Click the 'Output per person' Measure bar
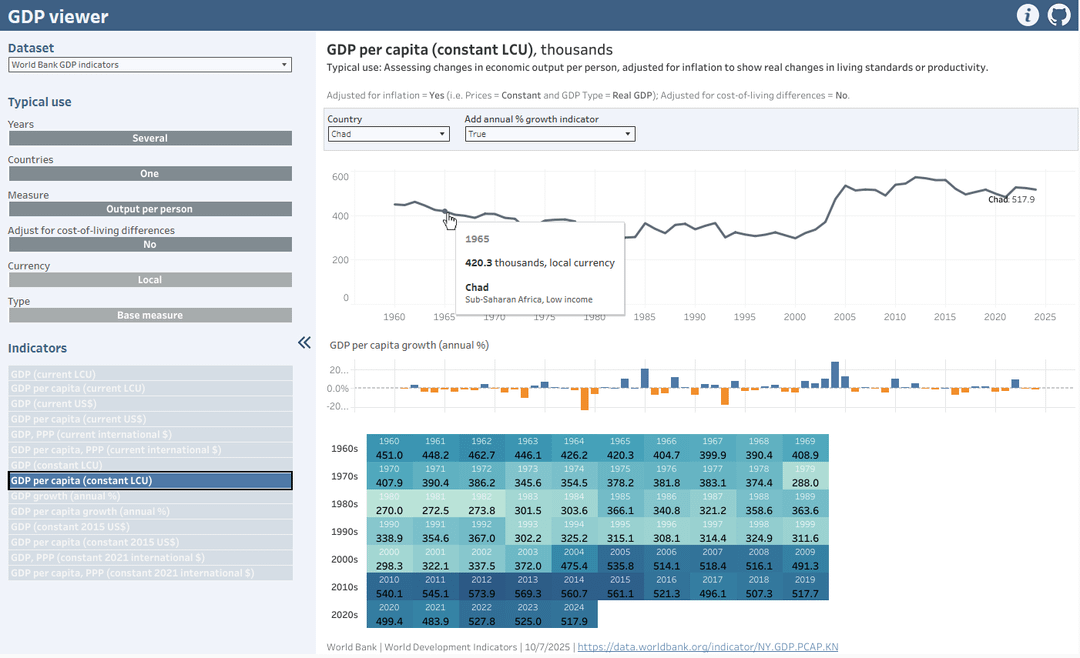Viewport: 1080px width, 658px height. (150, 209)
